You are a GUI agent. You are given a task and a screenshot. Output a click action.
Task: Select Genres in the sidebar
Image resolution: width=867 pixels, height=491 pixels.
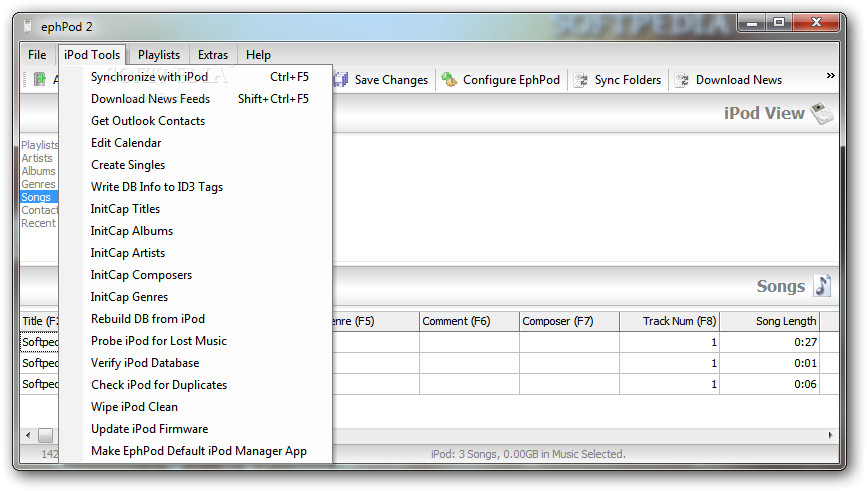coord(38,184)
